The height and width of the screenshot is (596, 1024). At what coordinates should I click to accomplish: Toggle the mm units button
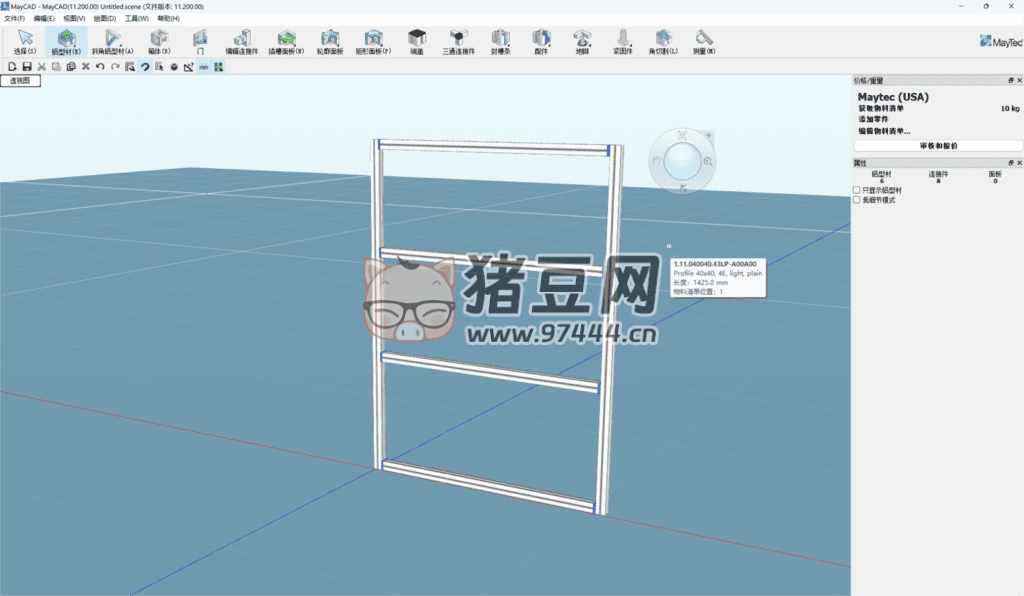point(203,67)
